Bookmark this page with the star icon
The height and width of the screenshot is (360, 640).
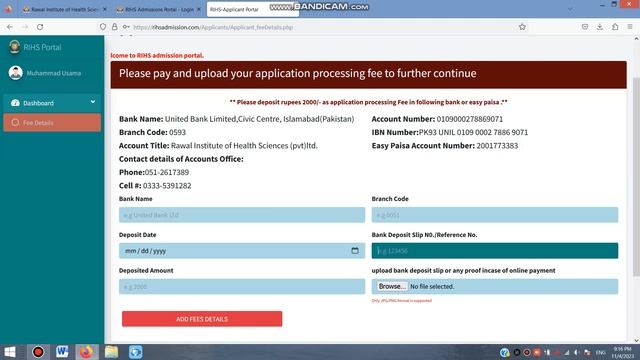click(x=522, y=27)
